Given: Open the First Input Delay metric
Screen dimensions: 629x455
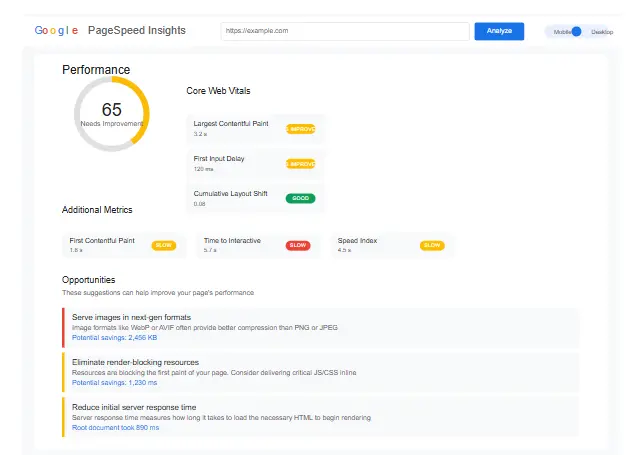Looking at the screenshot, I should click(256, 163).
